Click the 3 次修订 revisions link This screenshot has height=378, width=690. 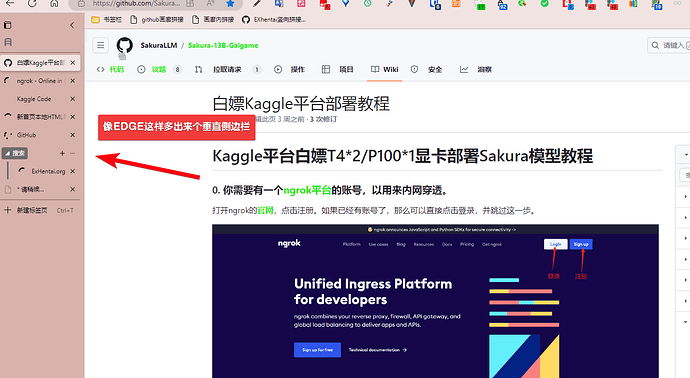coord(323,119)
